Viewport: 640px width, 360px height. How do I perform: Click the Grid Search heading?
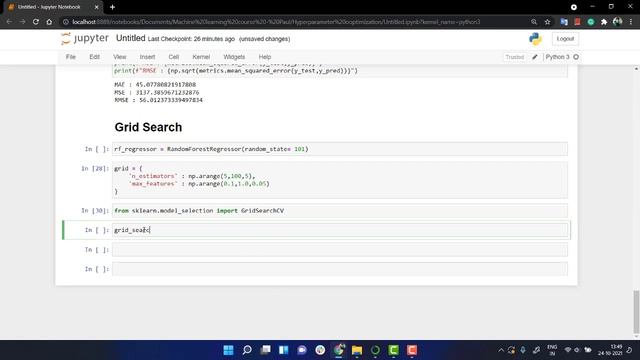148,127
